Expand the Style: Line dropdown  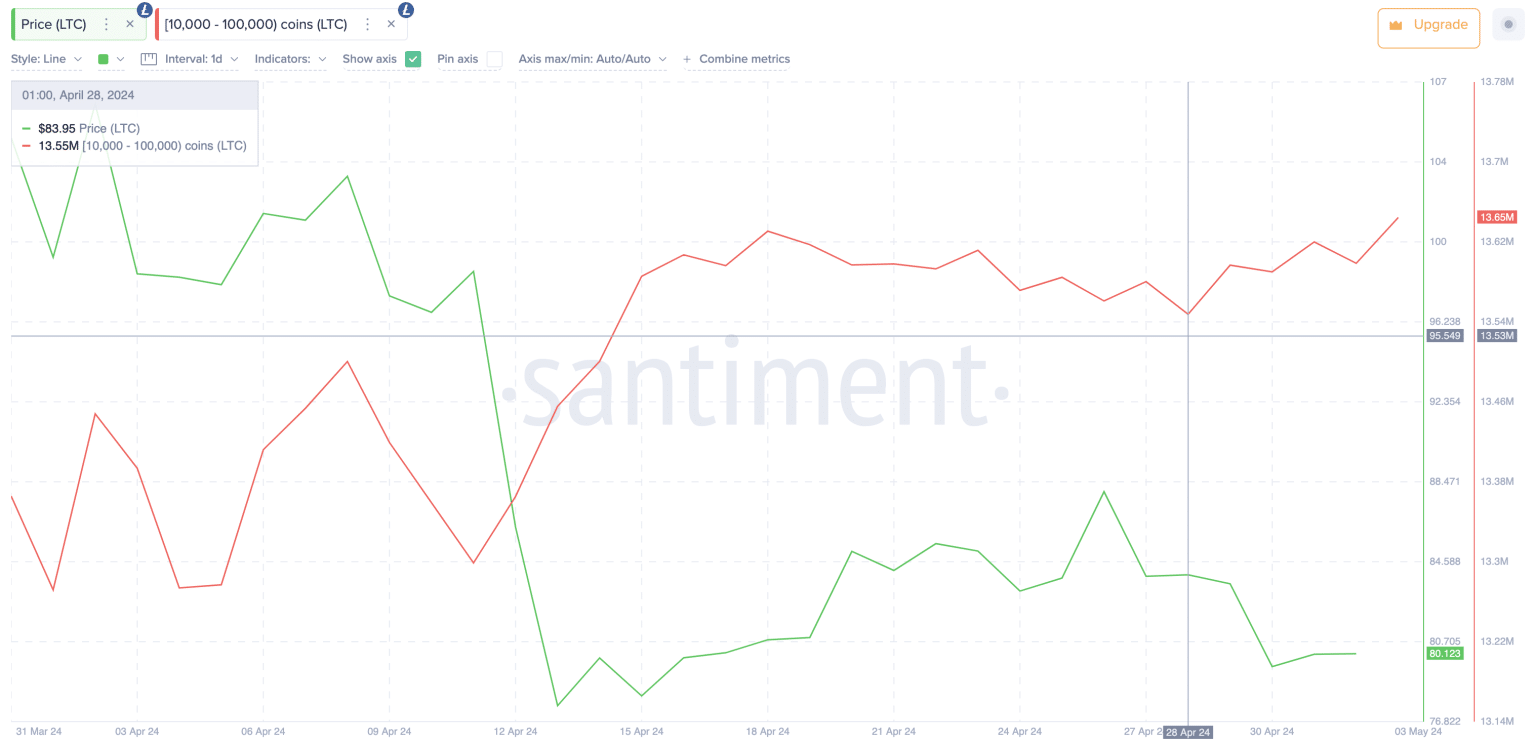click(46, 59)
